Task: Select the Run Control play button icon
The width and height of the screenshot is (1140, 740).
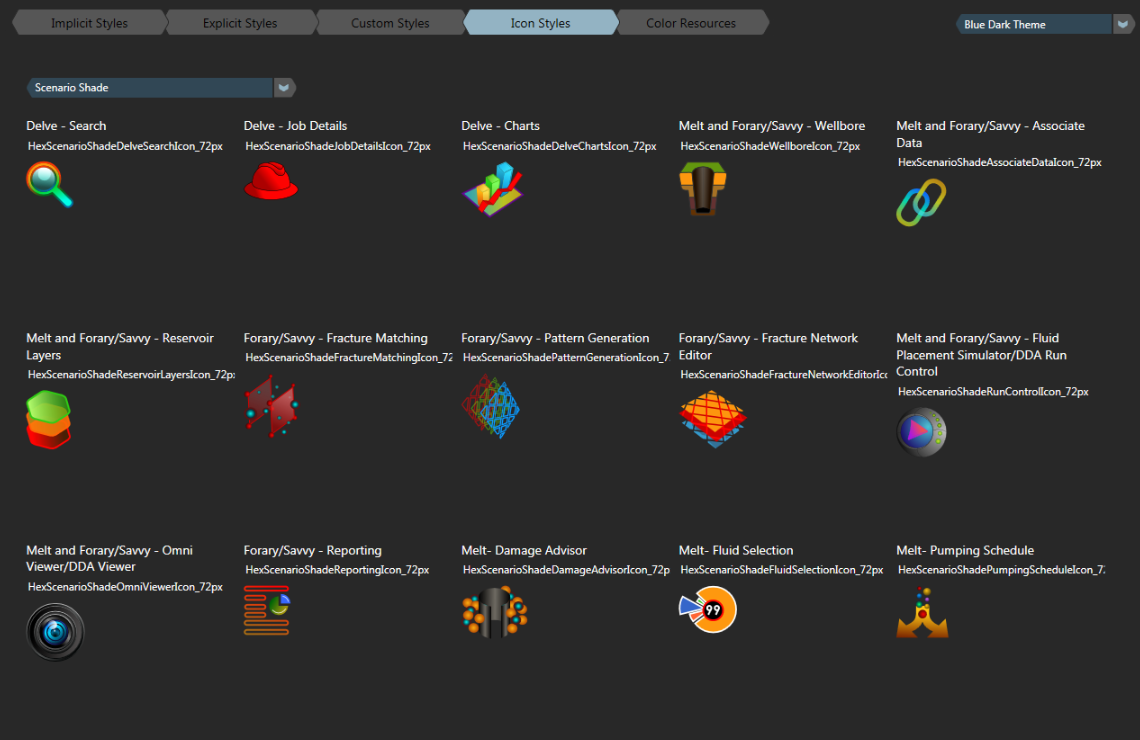Action: (921, 432)
